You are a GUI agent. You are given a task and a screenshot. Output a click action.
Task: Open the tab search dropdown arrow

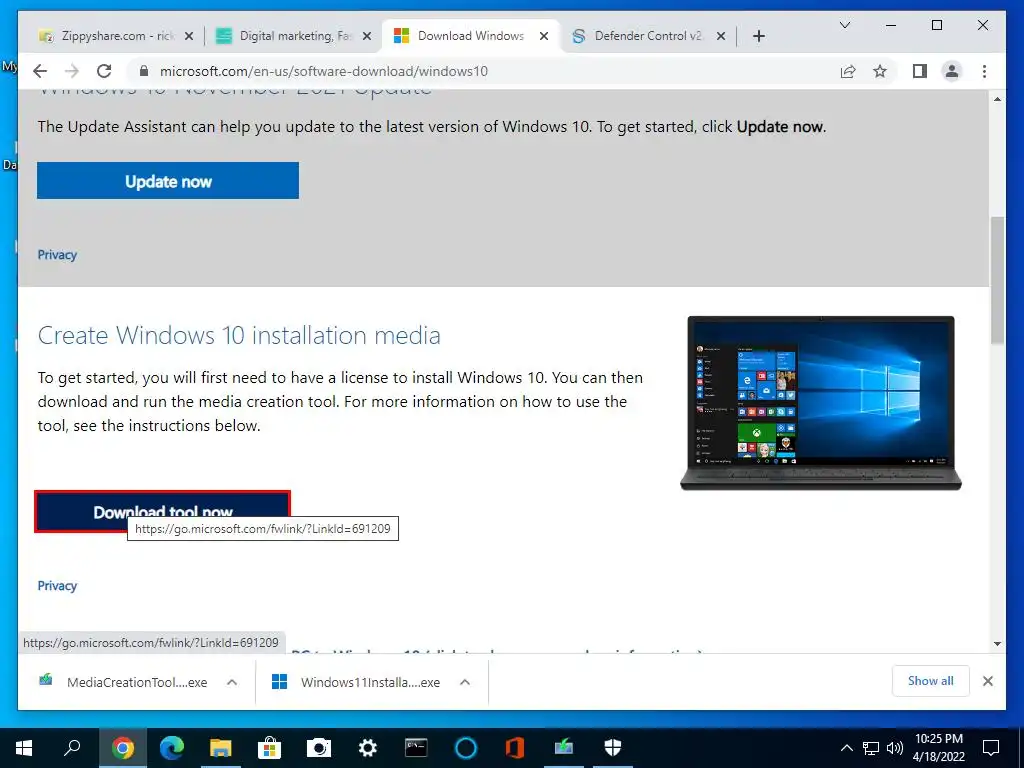[844, 25]
